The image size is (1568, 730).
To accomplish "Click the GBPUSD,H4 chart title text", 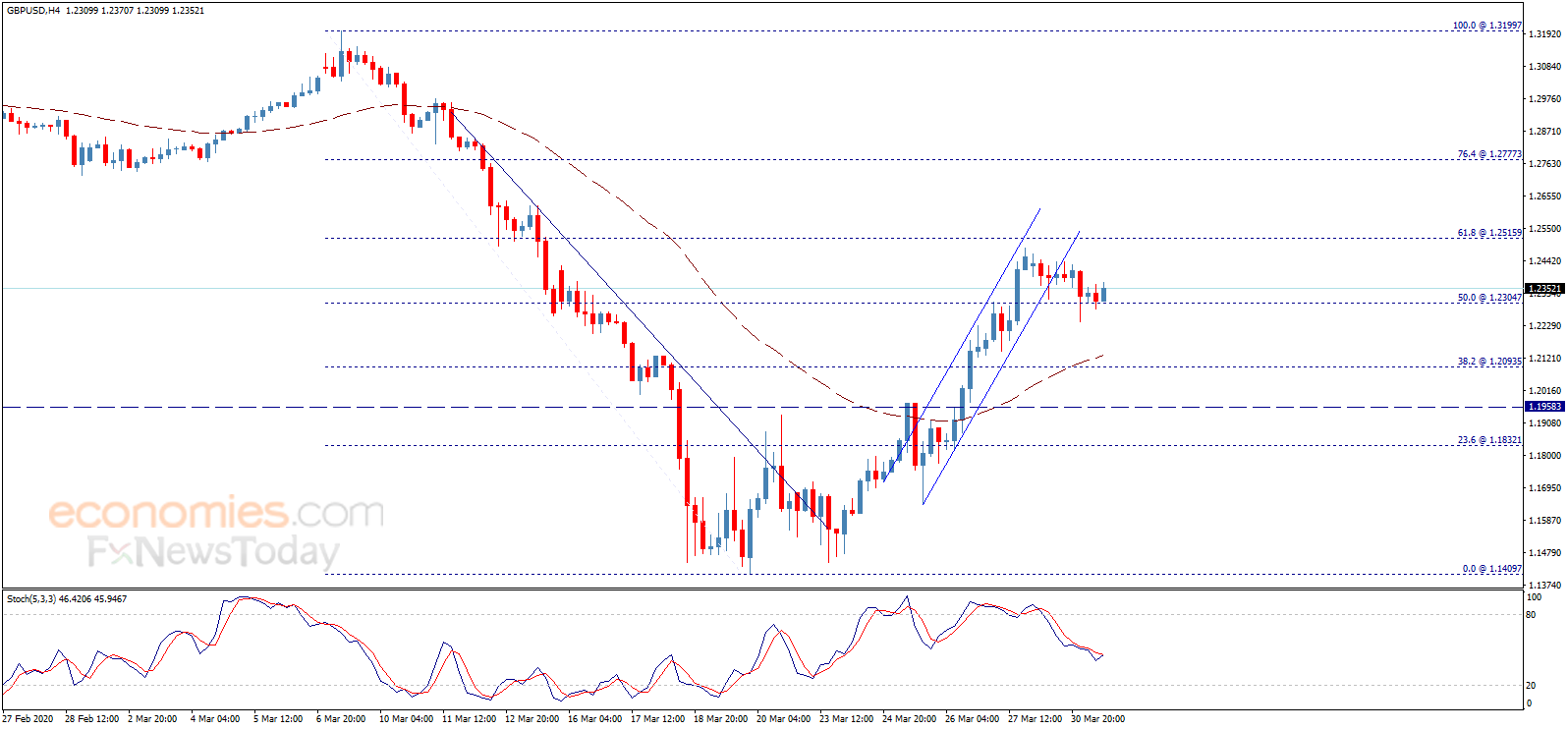I will pyautogui.click(x=32, y=11).
